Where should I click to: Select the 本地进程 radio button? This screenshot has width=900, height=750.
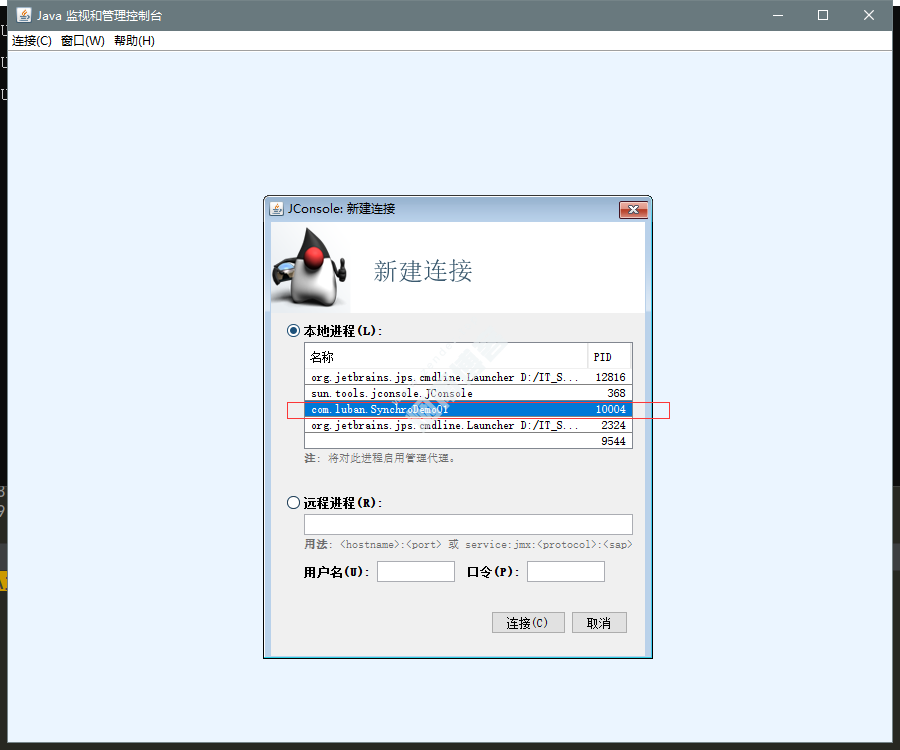(293, 331)
